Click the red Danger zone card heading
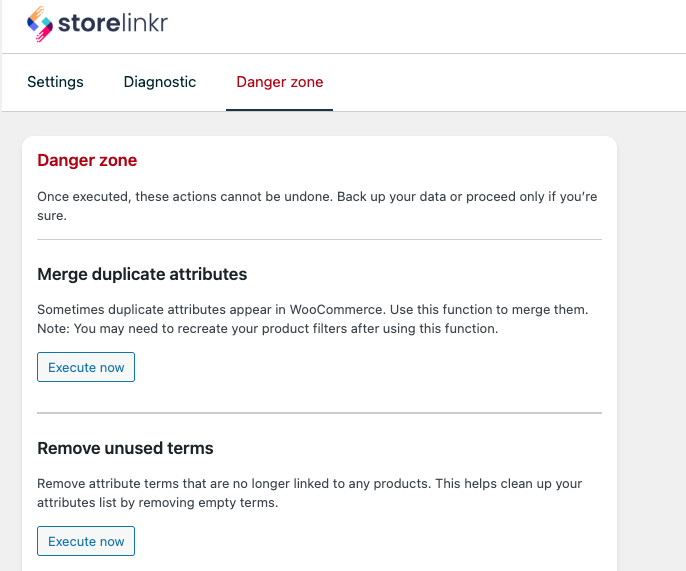The image size is (686, 571). click(87, 160)
